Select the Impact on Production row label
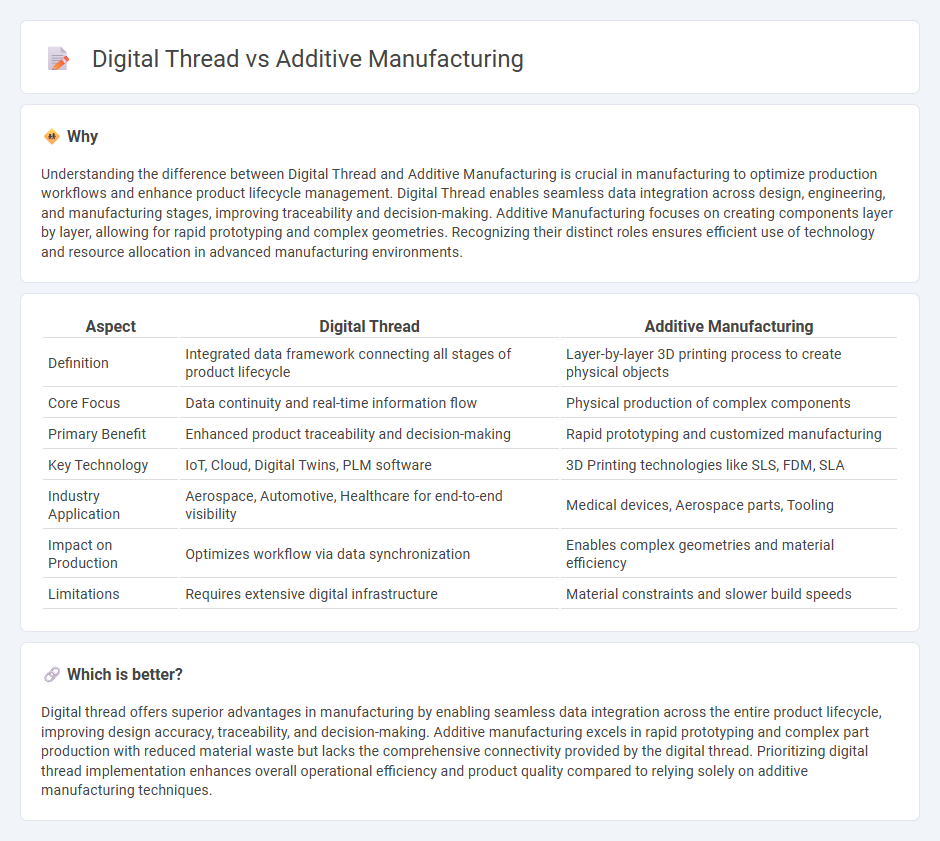The width and height of the screenshot is (940, 841). point(83,554)
